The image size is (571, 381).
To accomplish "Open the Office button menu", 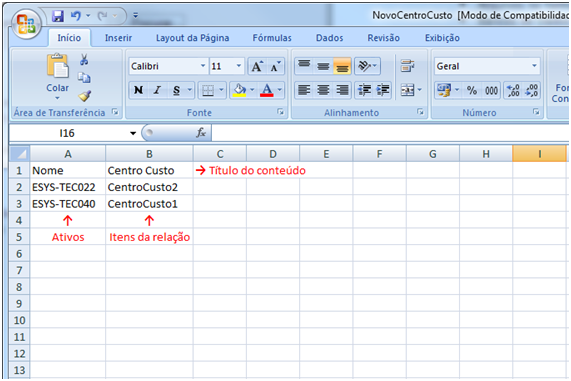I will click(x=26, y=23).
